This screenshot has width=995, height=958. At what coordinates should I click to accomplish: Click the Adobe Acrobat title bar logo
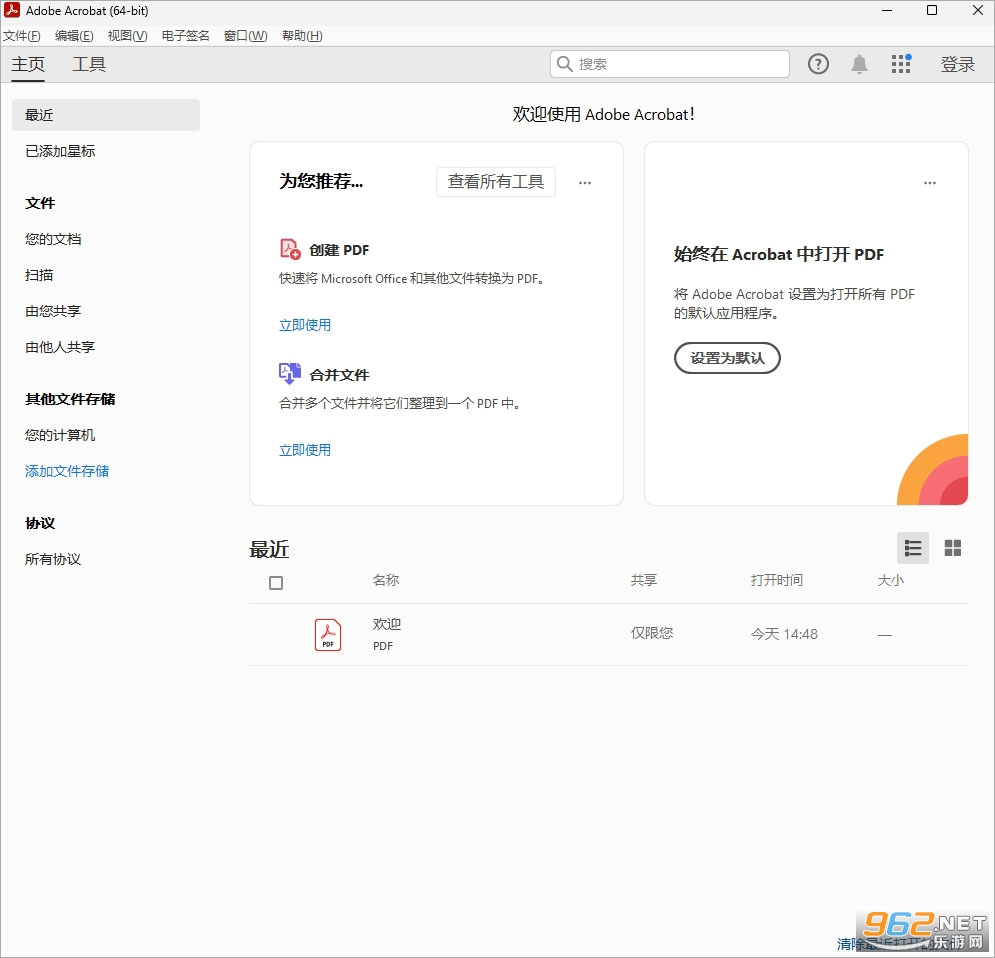click(x=11, y=10)
